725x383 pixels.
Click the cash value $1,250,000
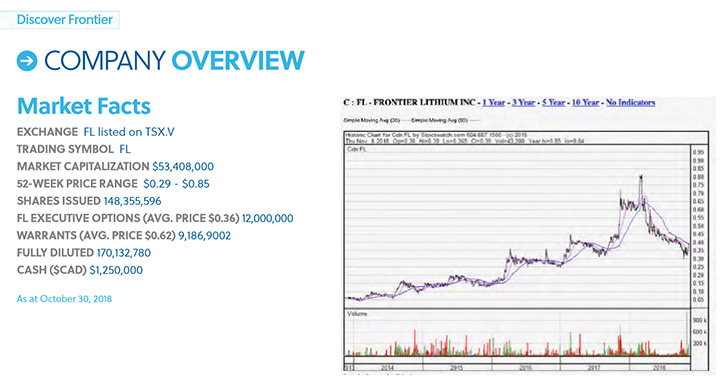116,270
